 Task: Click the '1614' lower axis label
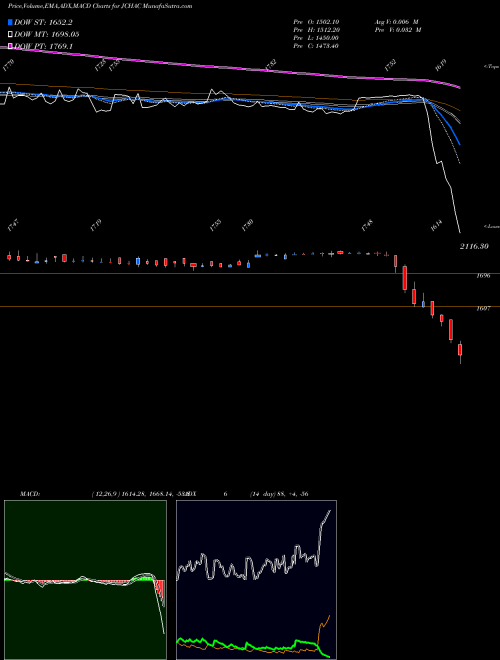point(437,226)
